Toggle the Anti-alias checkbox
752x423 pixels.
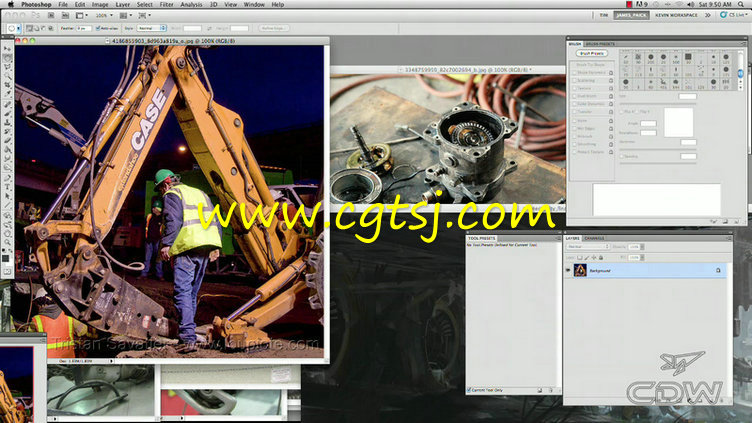98,28
